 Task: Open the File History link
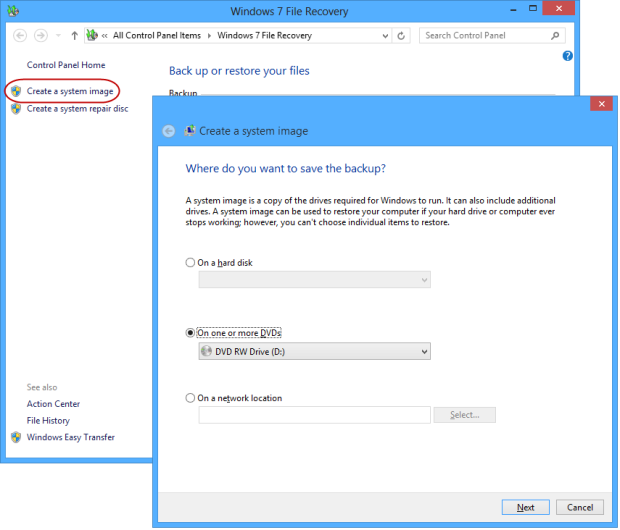[48, 421]
